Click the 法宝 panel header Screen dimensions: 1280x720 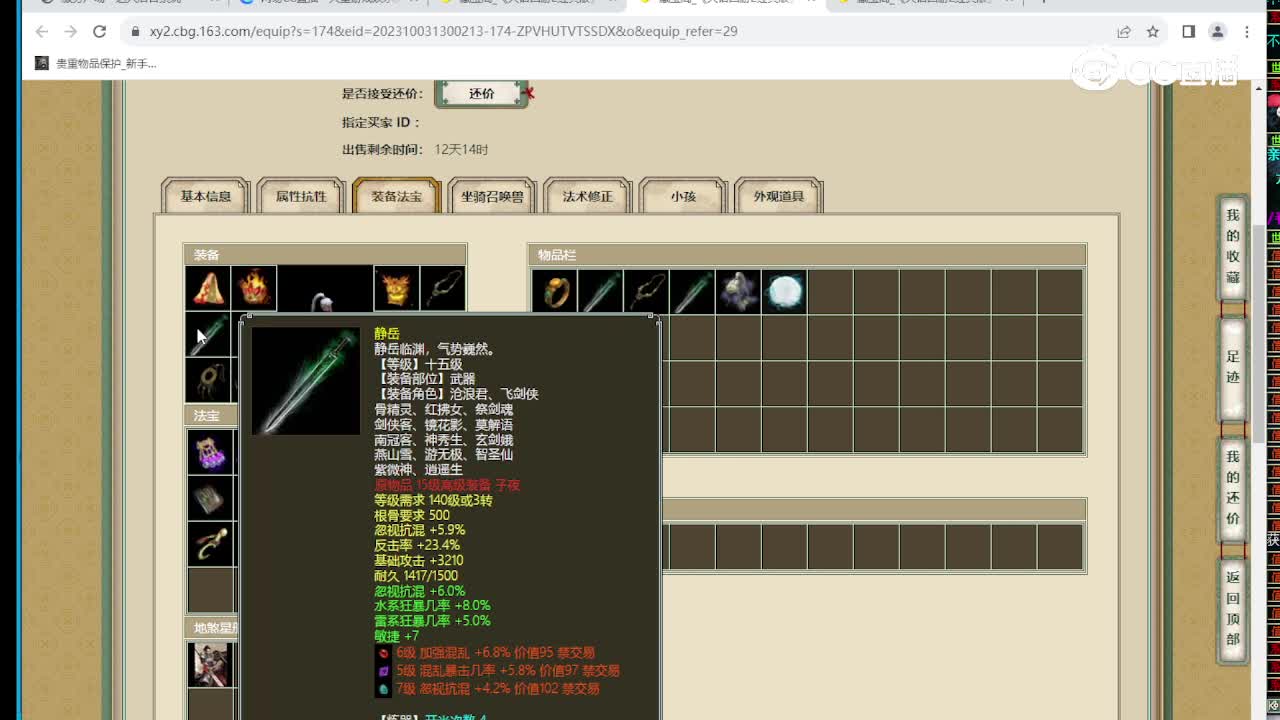[211, 415]
